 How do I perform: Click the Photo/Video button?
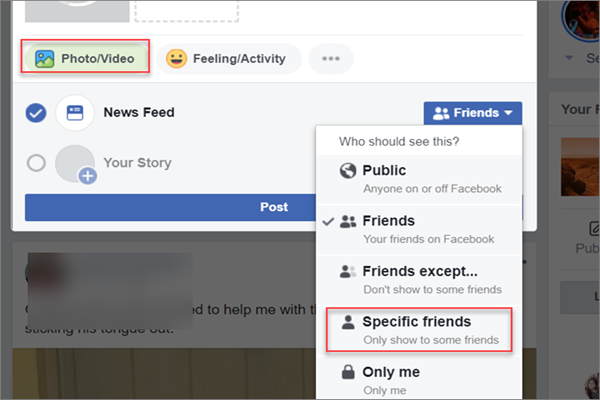click(x=85, y=59)
